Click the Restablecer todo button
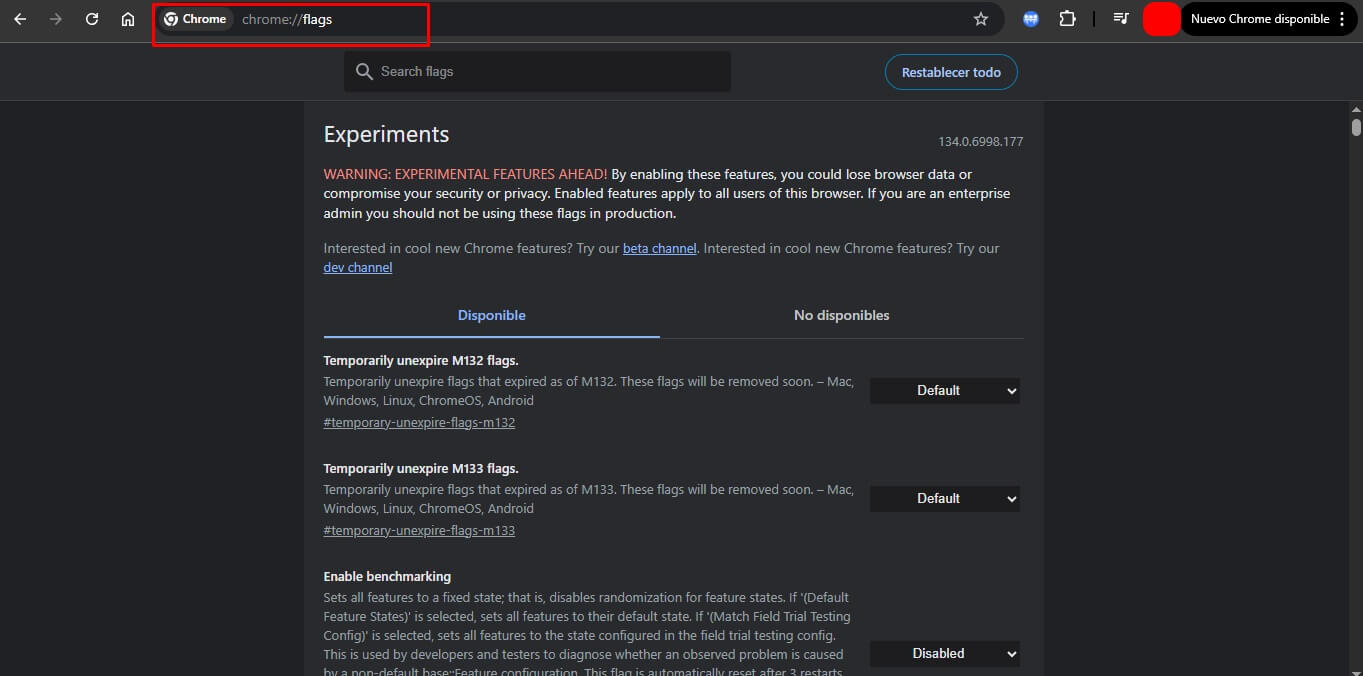This screenshot has height=676, width=1363. 951,72
